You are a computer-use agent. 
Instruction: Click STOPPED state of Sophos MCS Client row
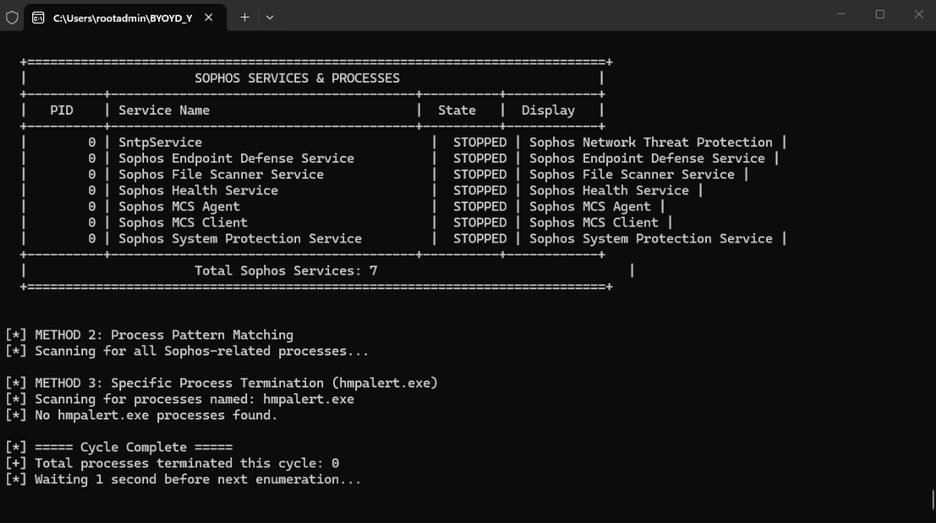[x=480, y=223]
